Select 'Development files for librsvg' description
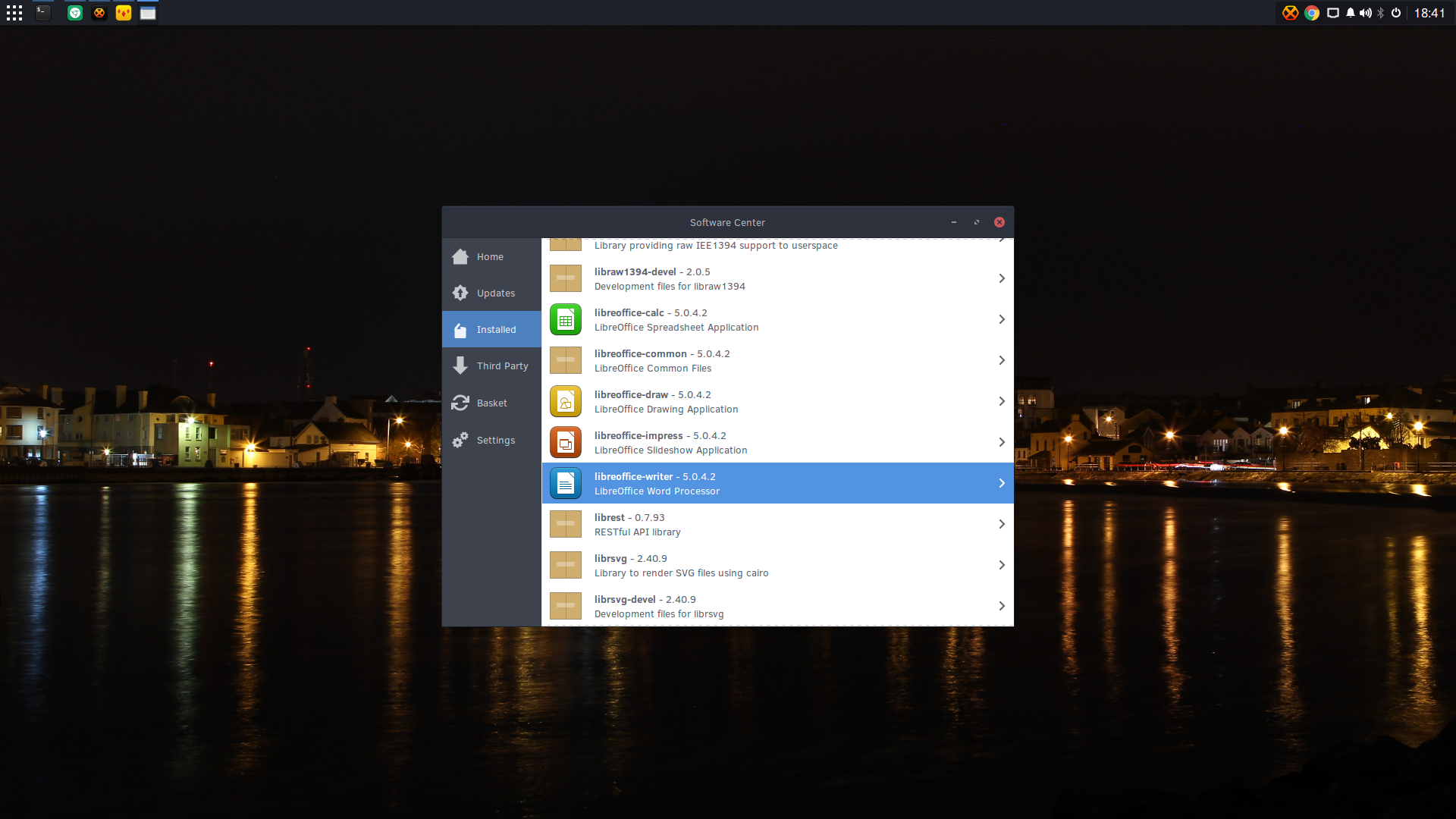This screenshot has height=819, width=1456. pyautogui.click(x=659, y=614)
